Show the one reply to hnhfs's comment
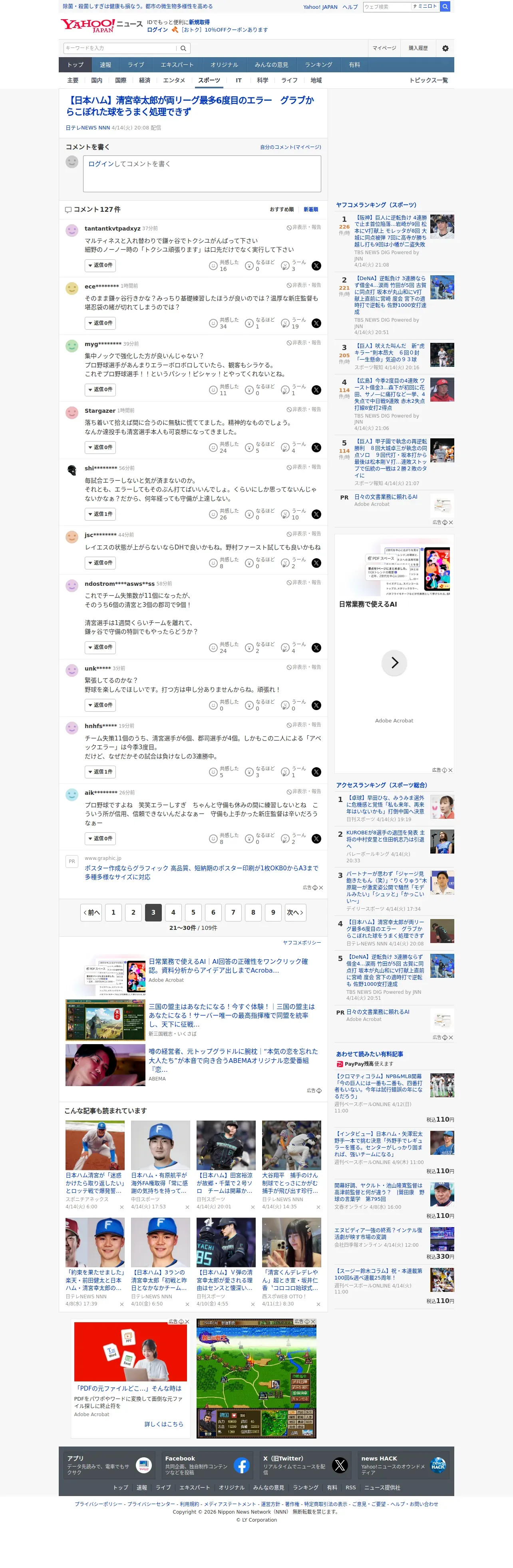 click(x=100, y=772)
